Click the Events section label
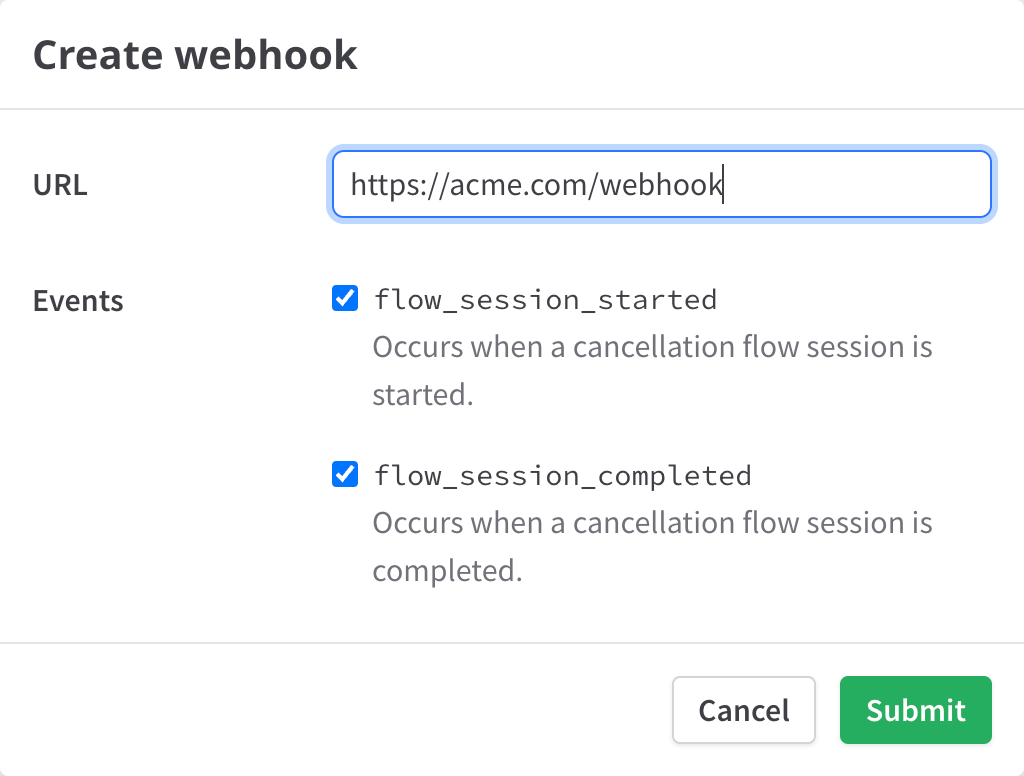The width and height of the screenshot is (1024, 776). click(x=78, y=300)
